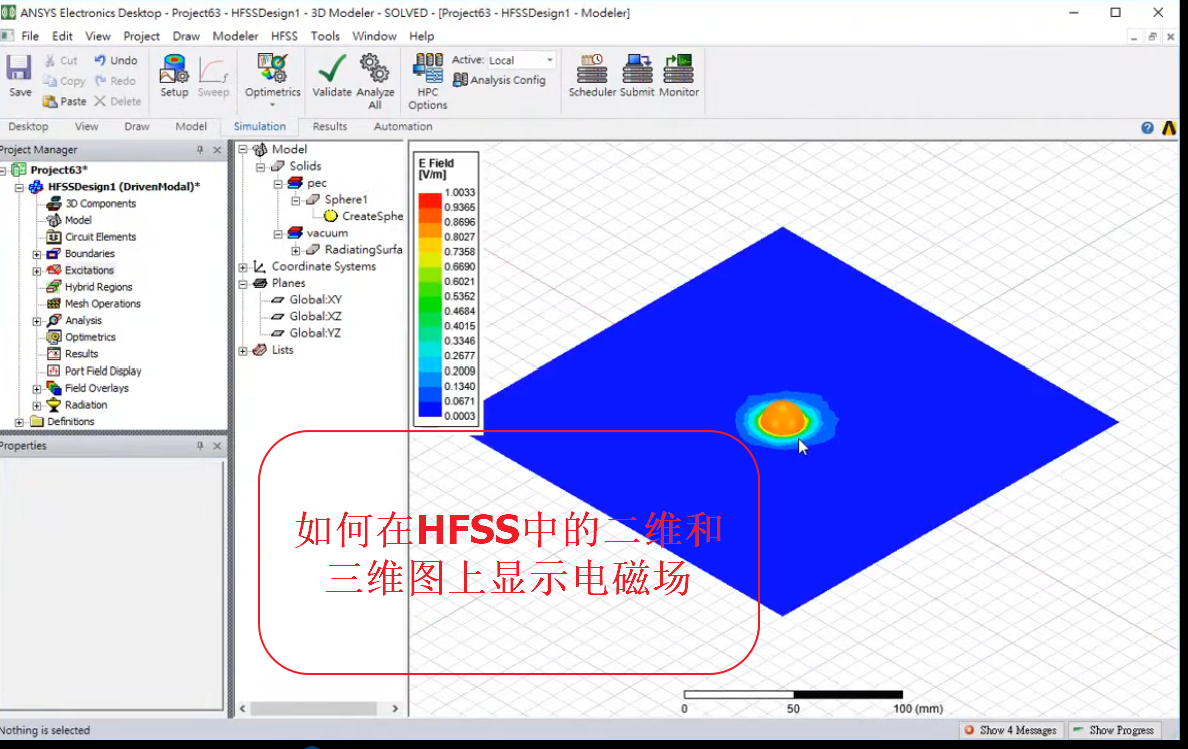Open the HFSS menu
Screen dimensions: 1188x749
[x=284, y=36]
